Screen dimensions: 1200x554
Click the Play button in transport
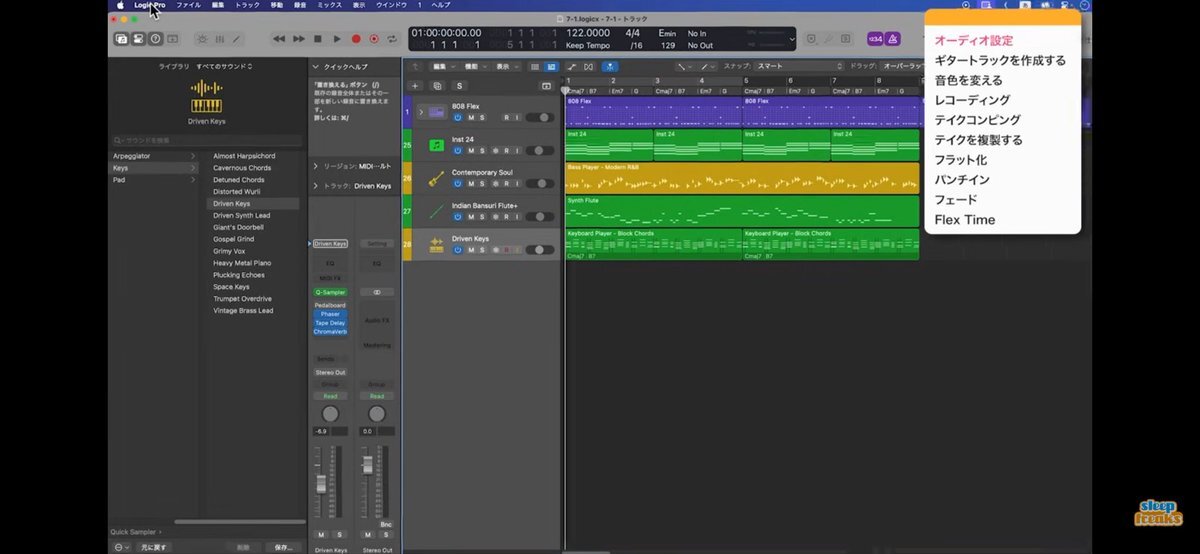tap(337, 39)
